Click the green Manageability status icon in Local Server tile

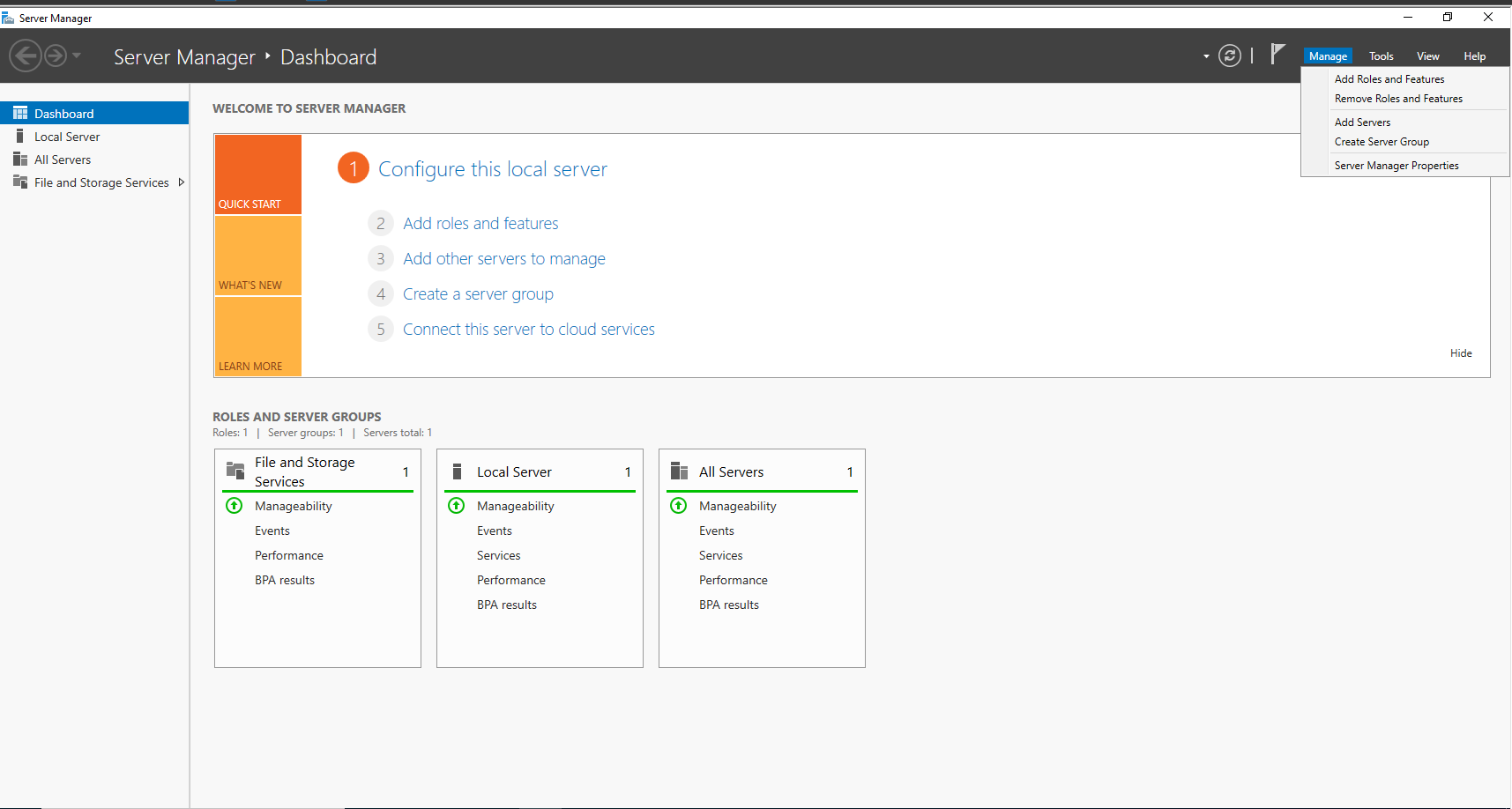tap(457, 506)
